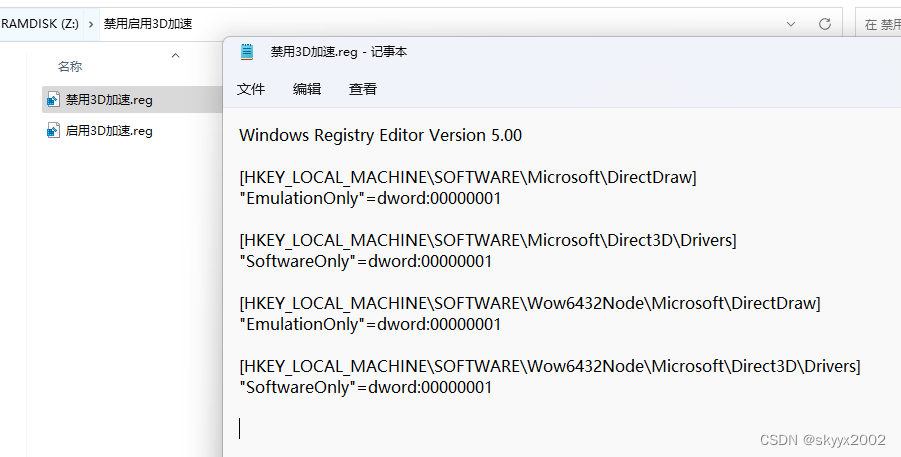Viewport: 901px width, 457px height.
Task: Open the 编辑 menu in Notepad
Action: (307, 89)
